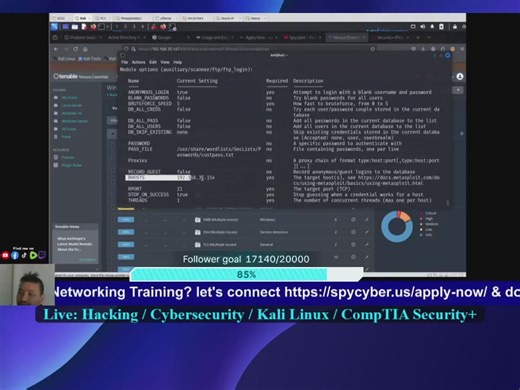Edit the Windows row with pencil icon
The height and width of the screenshot is (390, 520).
(x=367, y=220)
